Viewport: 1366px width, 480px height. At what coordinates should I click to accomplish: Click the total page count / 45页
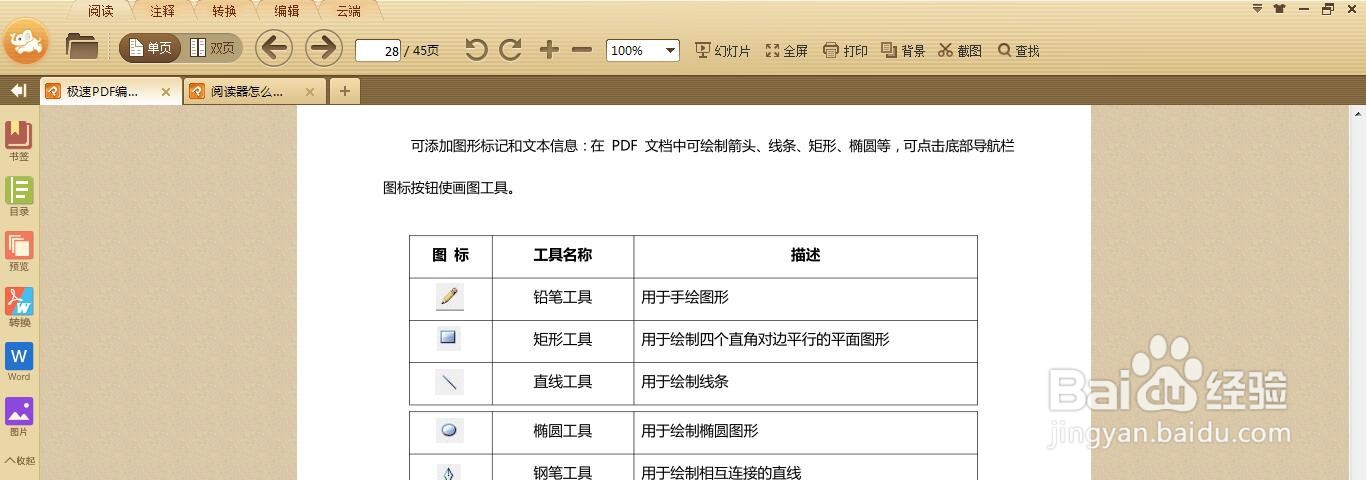pos(421,50)
